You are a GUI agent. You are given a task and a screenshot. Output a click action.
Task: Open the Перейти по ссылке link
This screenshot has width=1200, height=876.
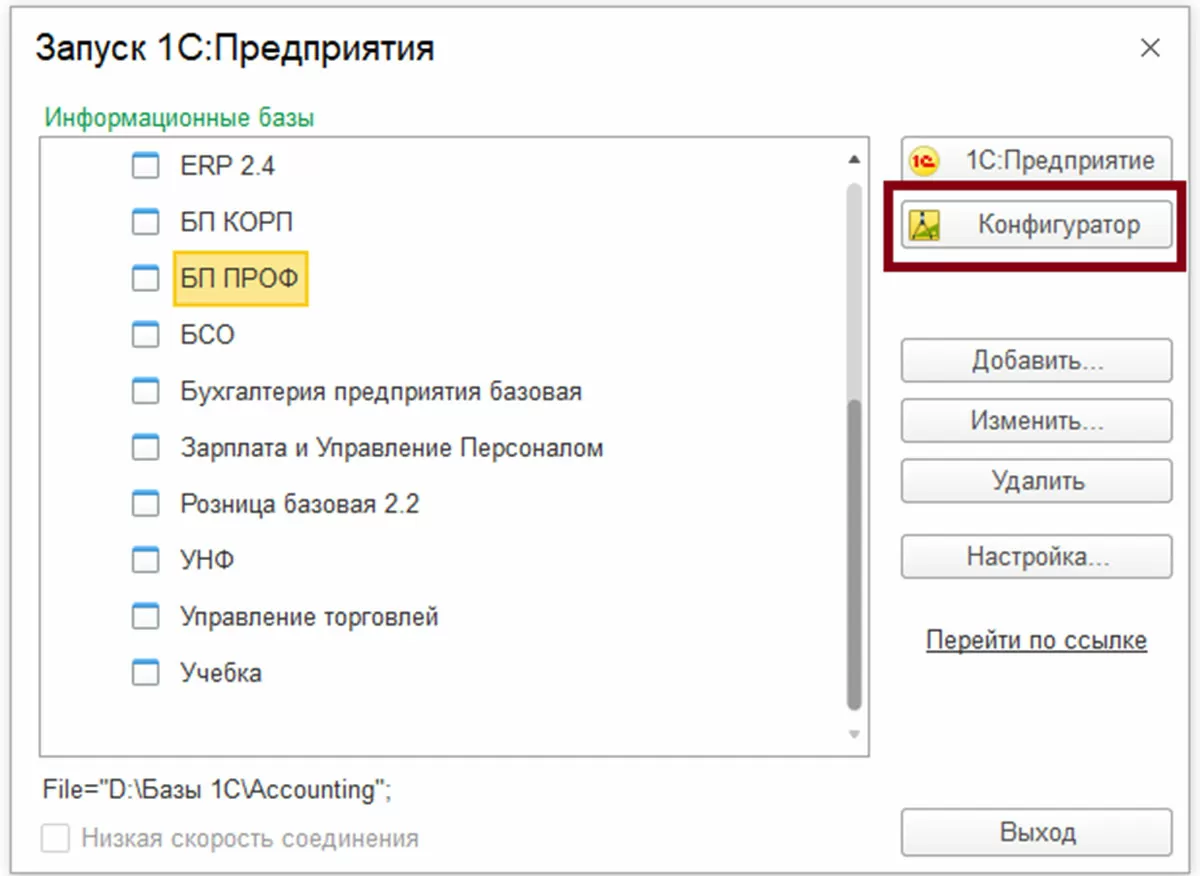click(1036, 640)
